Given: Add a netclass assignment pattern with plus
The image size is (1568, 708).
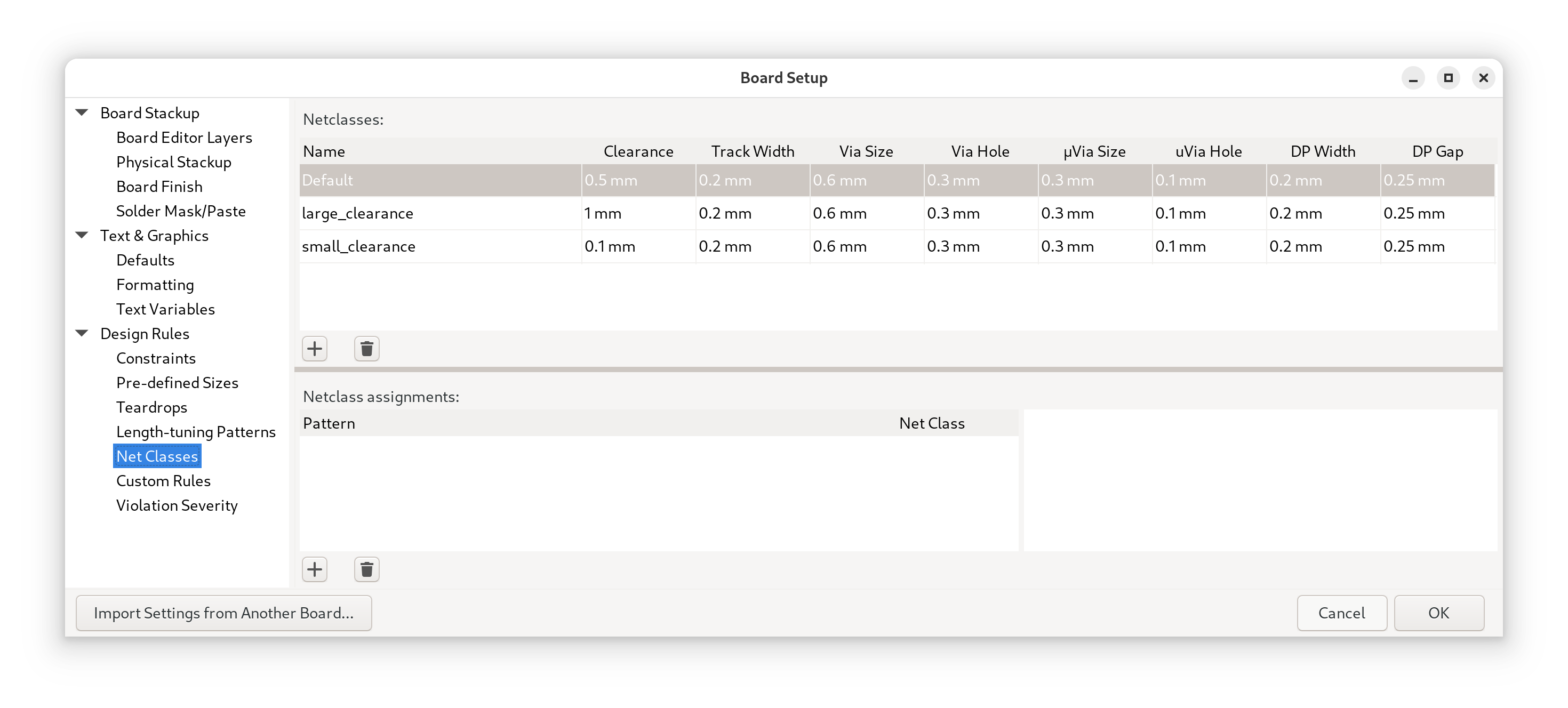Looking at the screenshot, I should click(315, 569).
